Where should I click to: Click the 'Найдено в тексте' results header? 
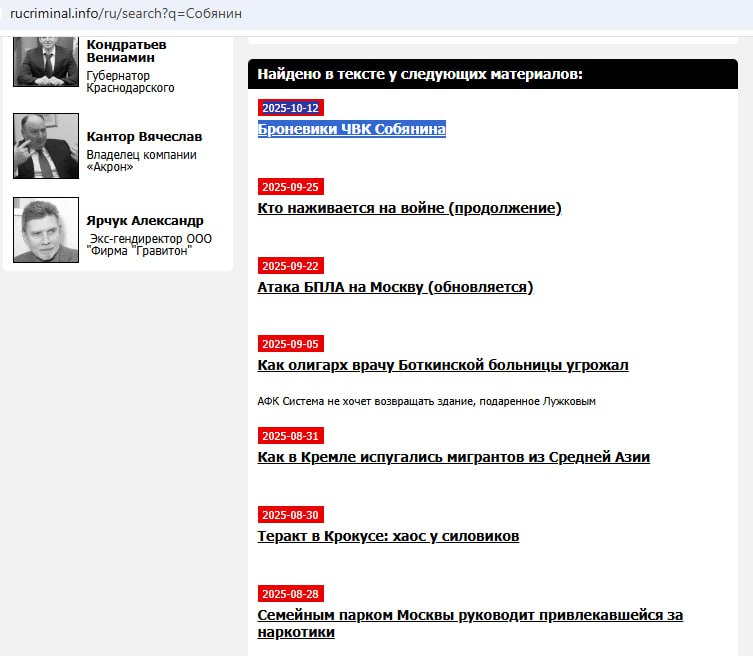click(420, 74)
